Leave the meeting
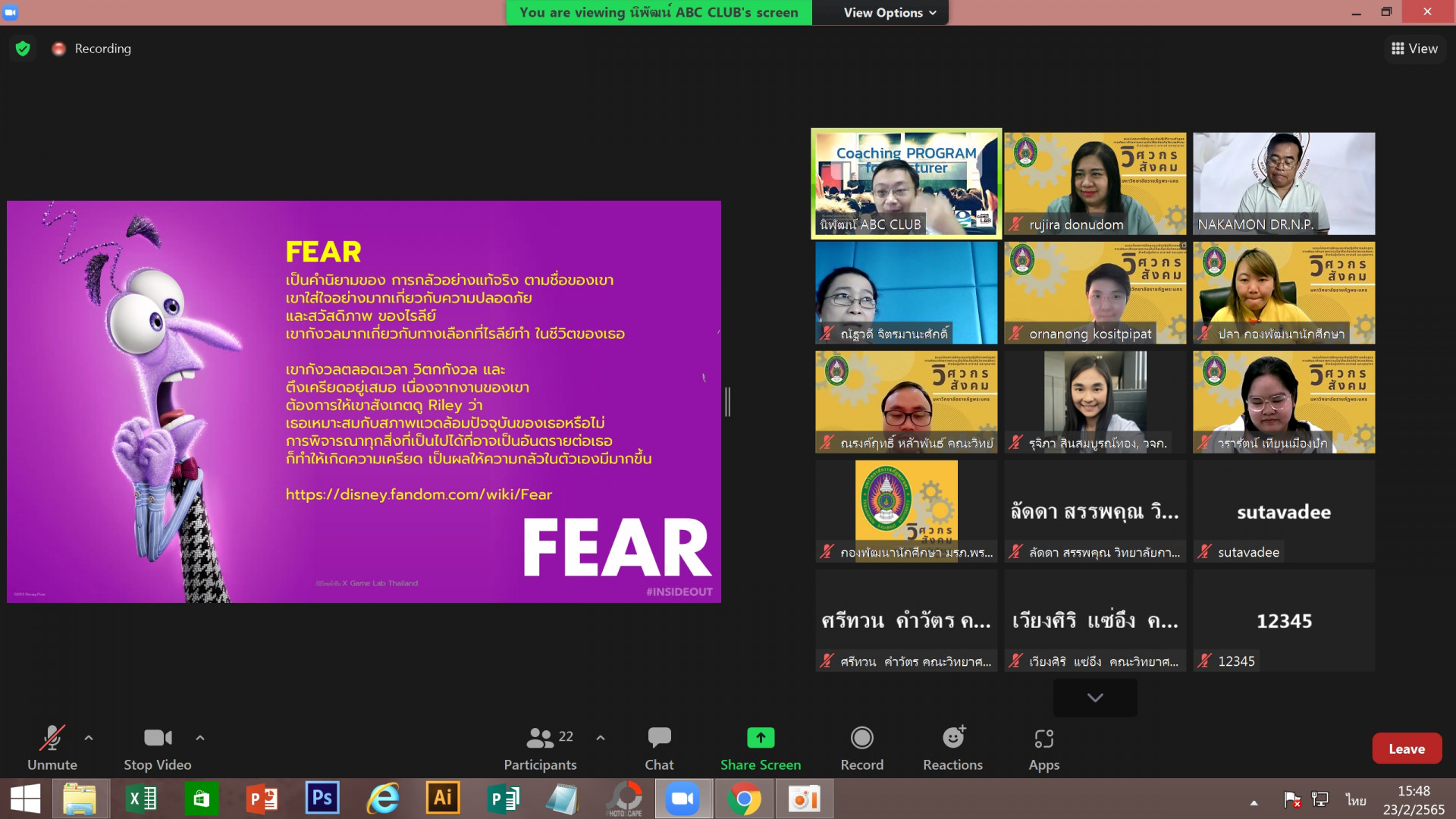This screenshot has height=819, width=1456. [x=1407, y=748]
